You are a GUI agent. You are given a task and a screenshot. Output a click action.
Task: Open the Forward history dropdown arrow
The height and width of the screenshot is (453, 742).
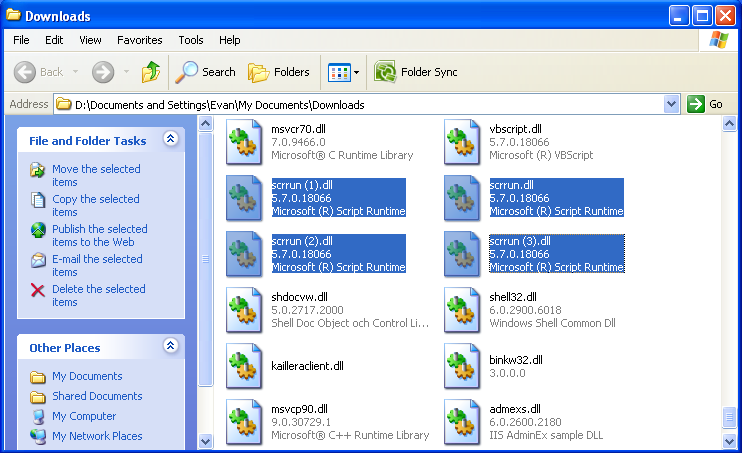click(126, 72)
